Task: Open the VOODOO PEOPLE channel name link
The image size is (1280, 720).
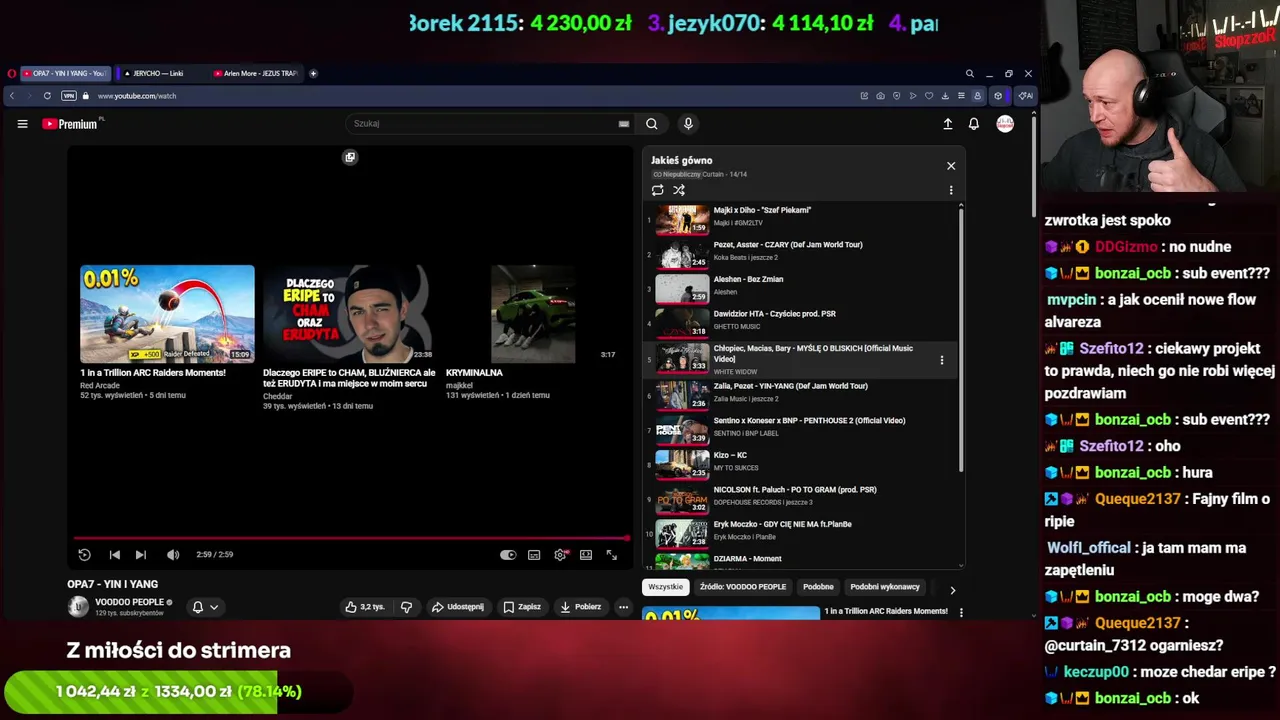Action: pyautogui.click(x=129, y=602)
